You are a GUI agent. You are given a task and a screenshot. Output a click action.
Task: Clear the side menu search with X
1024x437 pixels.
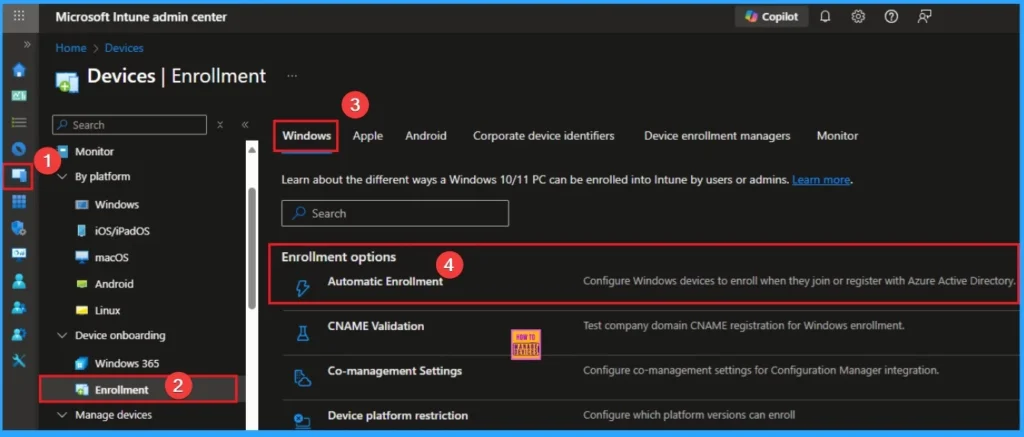pyautogui.click(x=220, y=125)
